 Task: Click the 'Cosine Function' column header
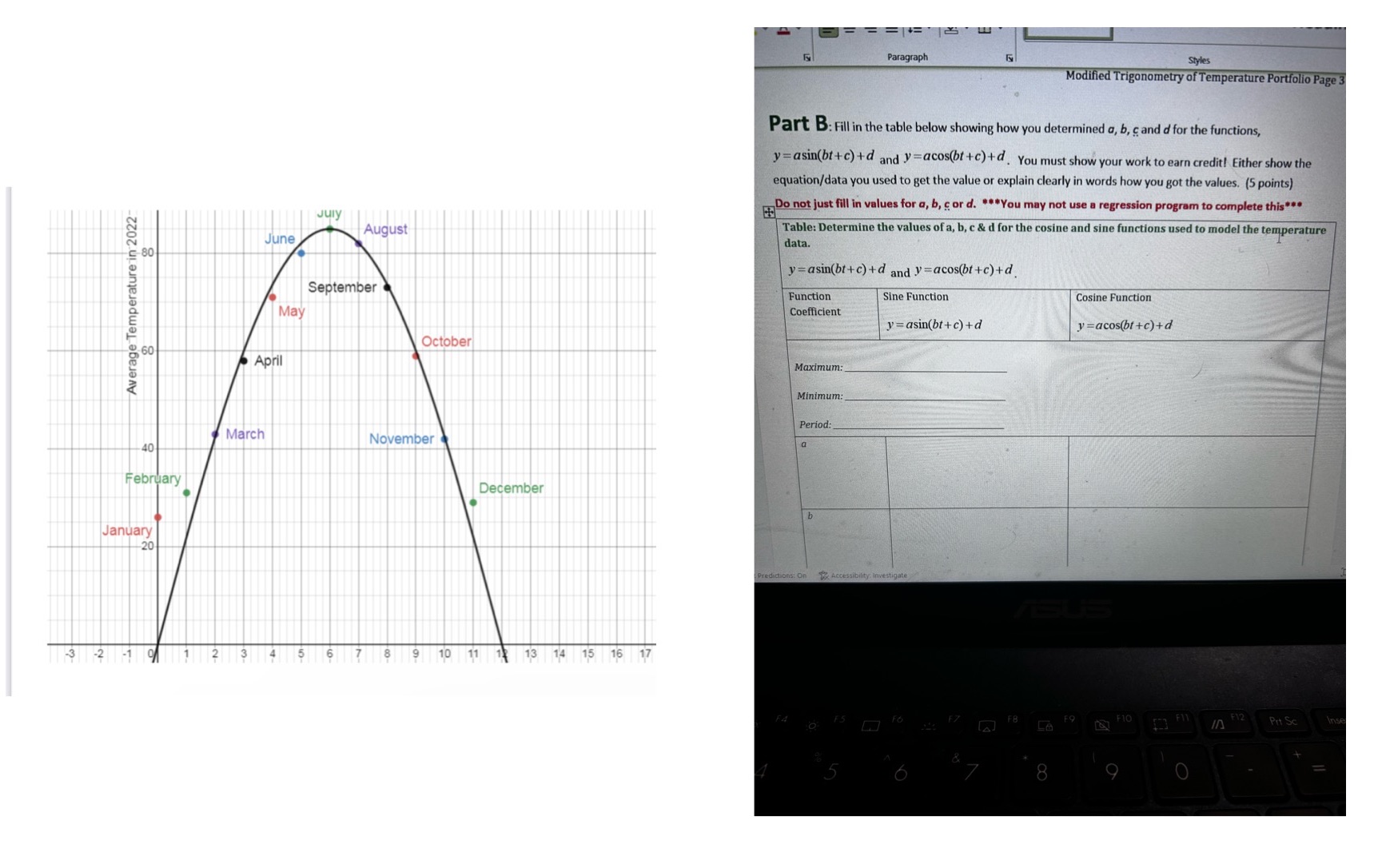click(1113, 297)
